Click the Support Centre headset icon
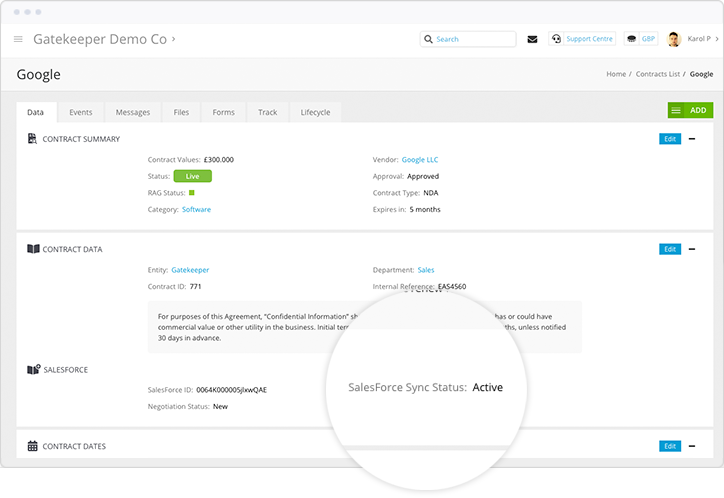 coord(556,39)
